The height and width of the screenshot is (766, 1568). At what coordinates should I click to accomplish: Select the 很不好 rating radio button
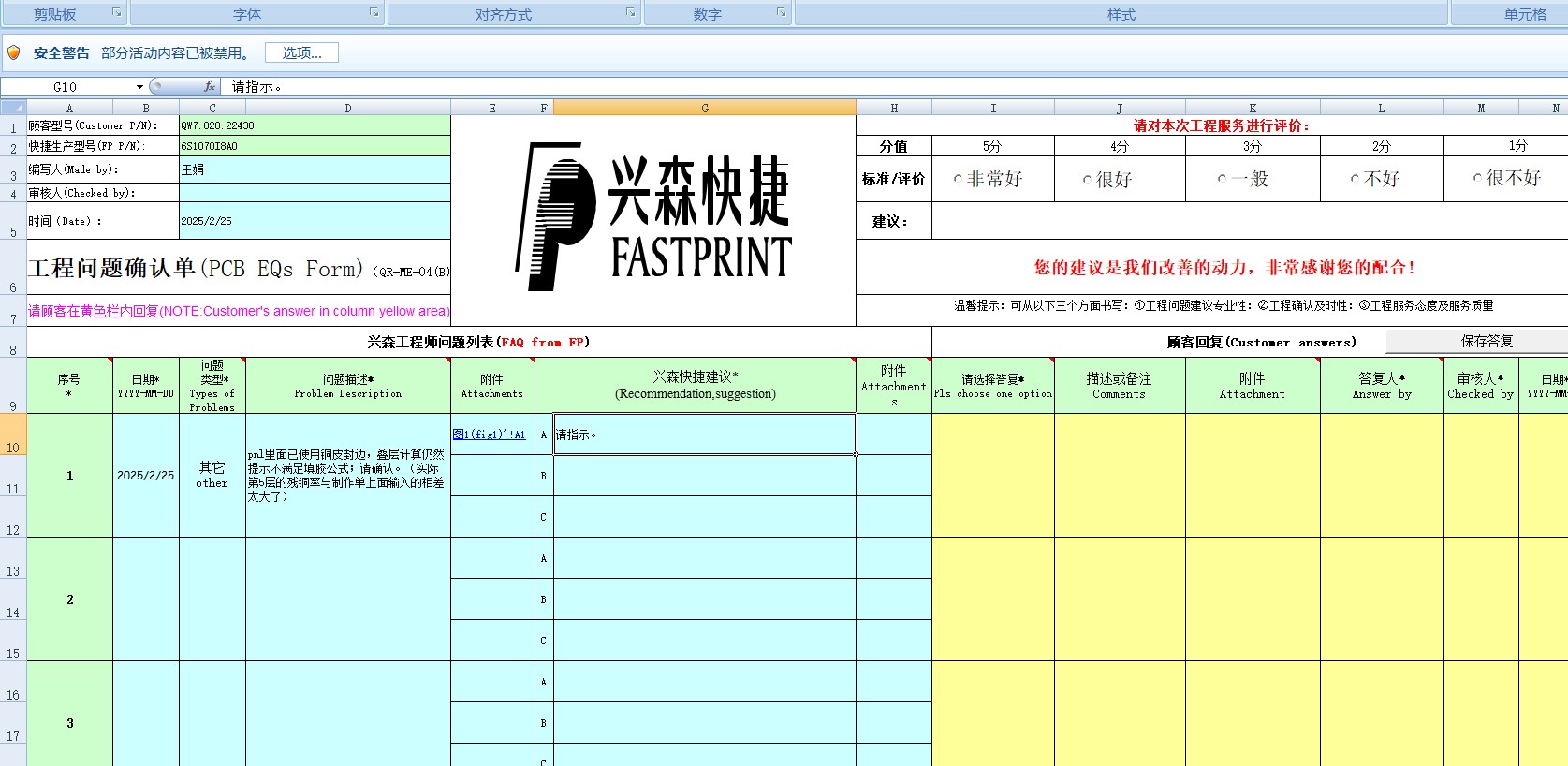(1477, 178)
